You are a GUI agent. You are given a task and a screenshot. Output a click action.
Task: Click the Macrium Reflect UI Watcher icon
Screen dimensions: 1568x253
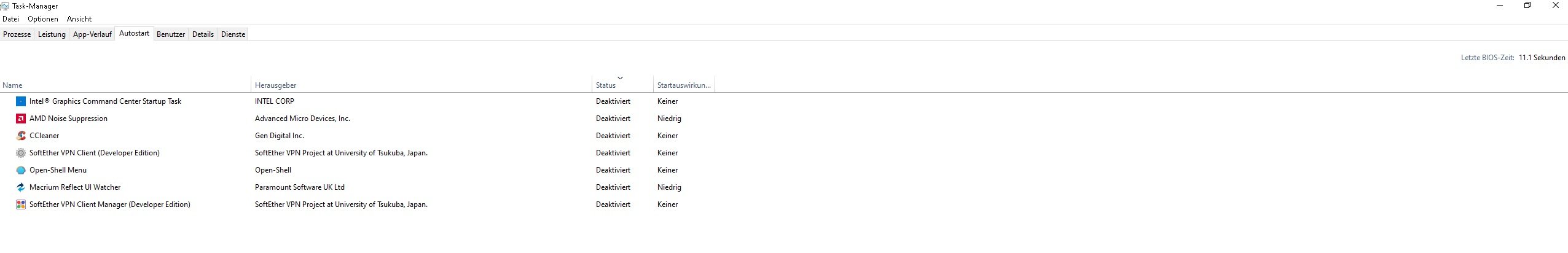point(21,187)
